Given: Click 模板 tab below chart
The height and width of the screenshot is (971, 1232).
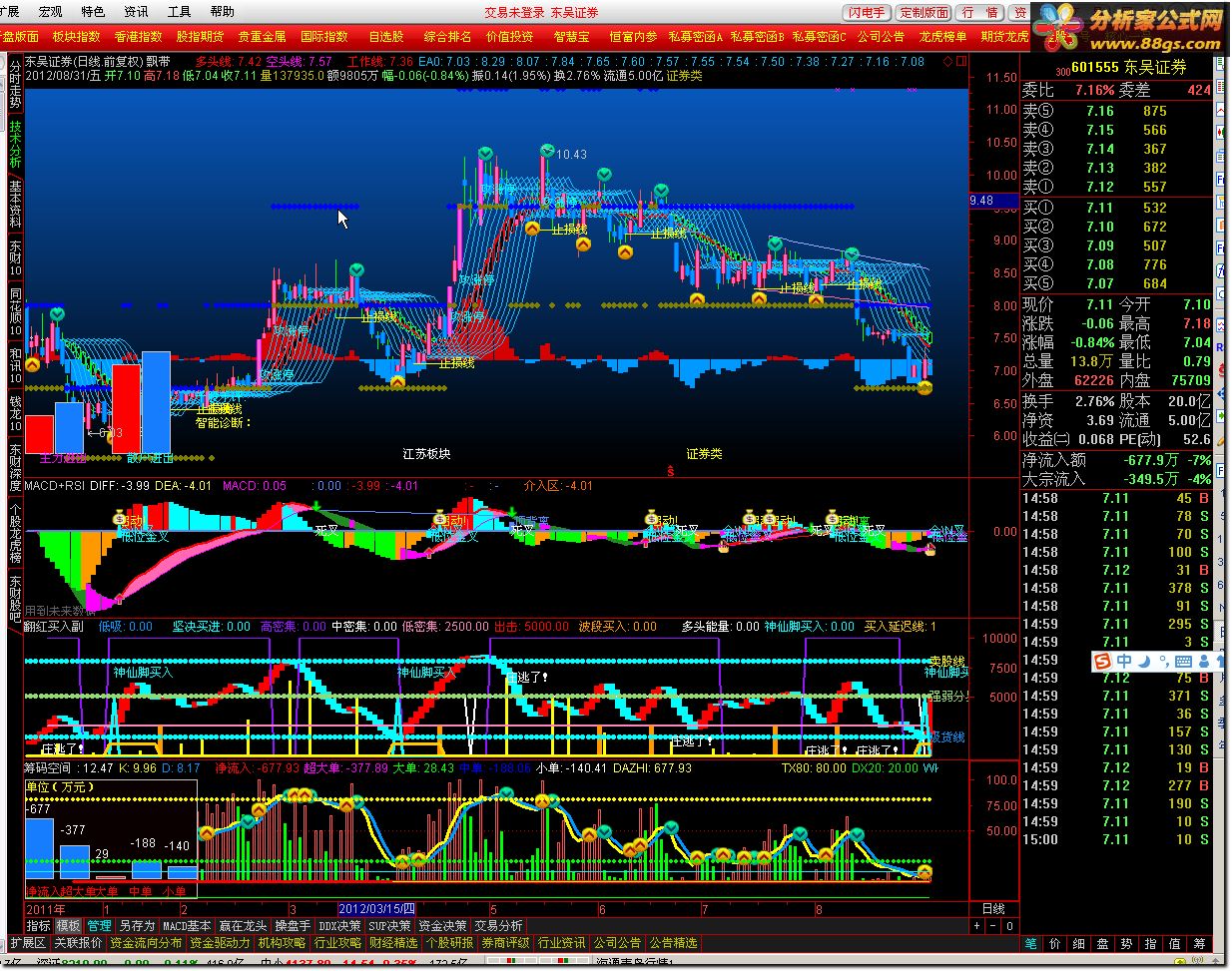Looking at the screenshot, I should [68, 926].
